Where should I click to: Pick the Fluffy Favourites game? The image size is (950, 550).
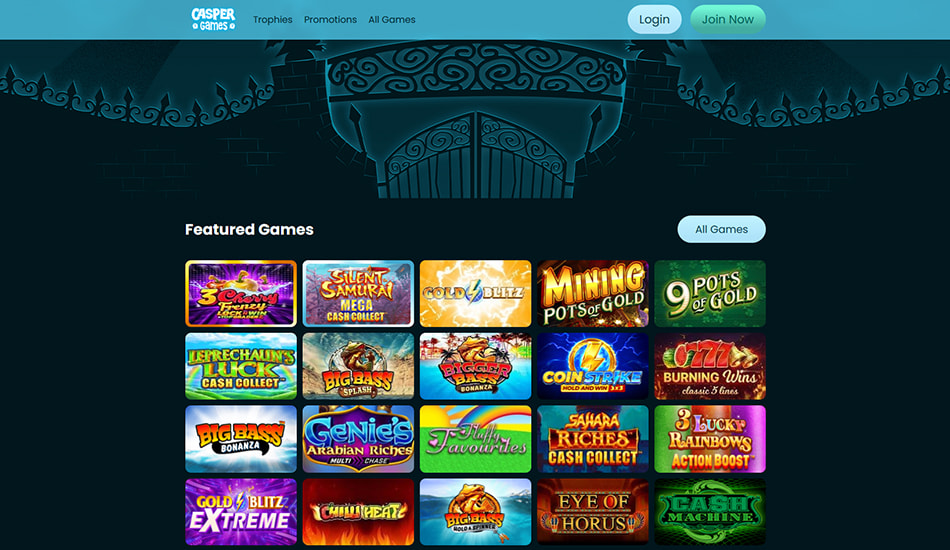pos(476,439)
